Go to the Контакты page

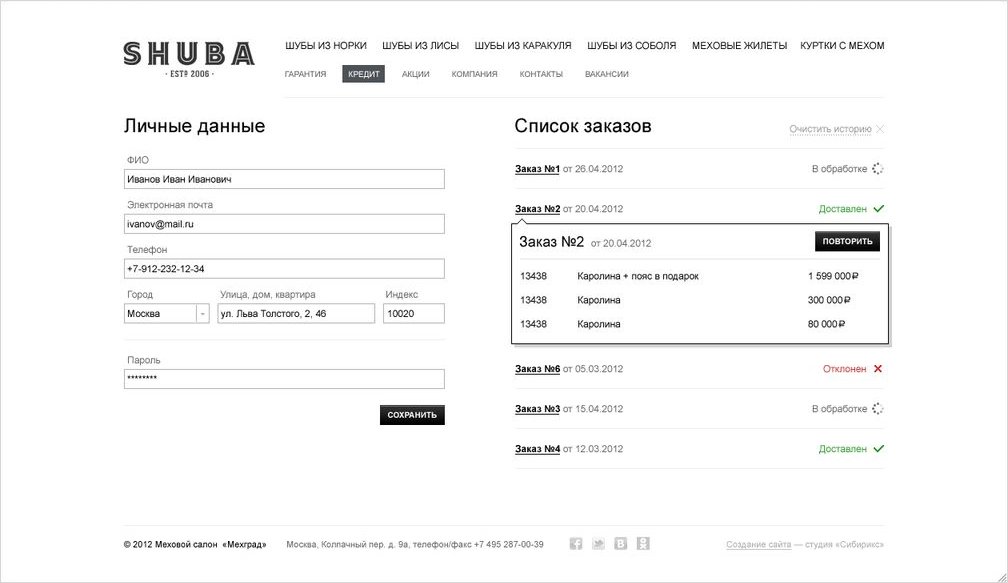pyautogui.click(x=541, y=74)
